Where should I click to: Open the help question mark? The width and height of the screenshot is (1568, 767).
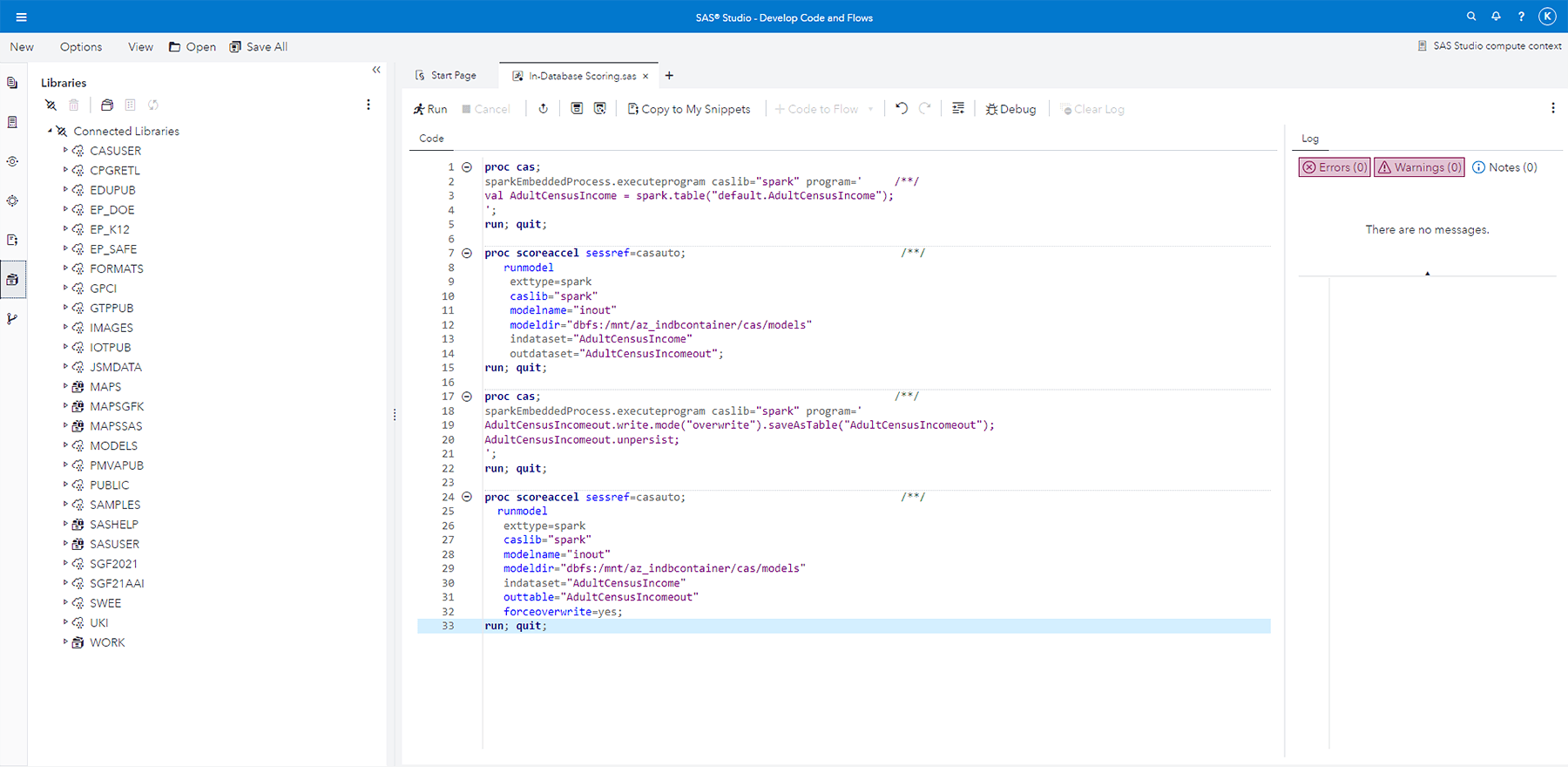[x=1521, y=17]
